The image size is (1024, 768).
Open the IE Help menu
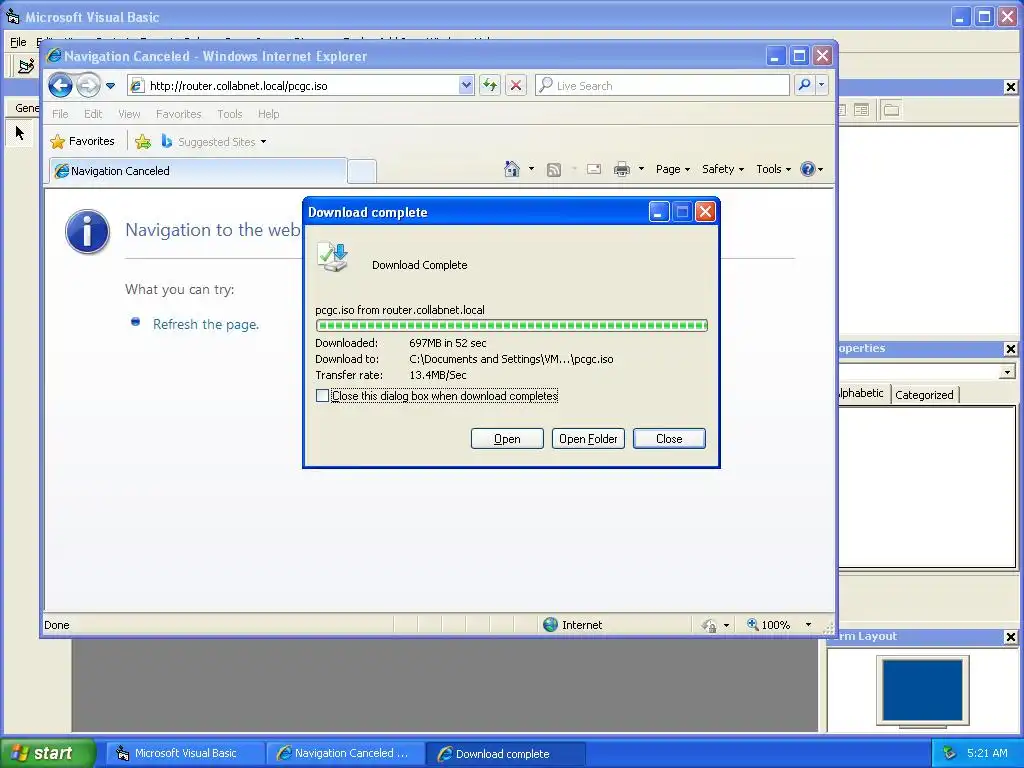[268, 114]
